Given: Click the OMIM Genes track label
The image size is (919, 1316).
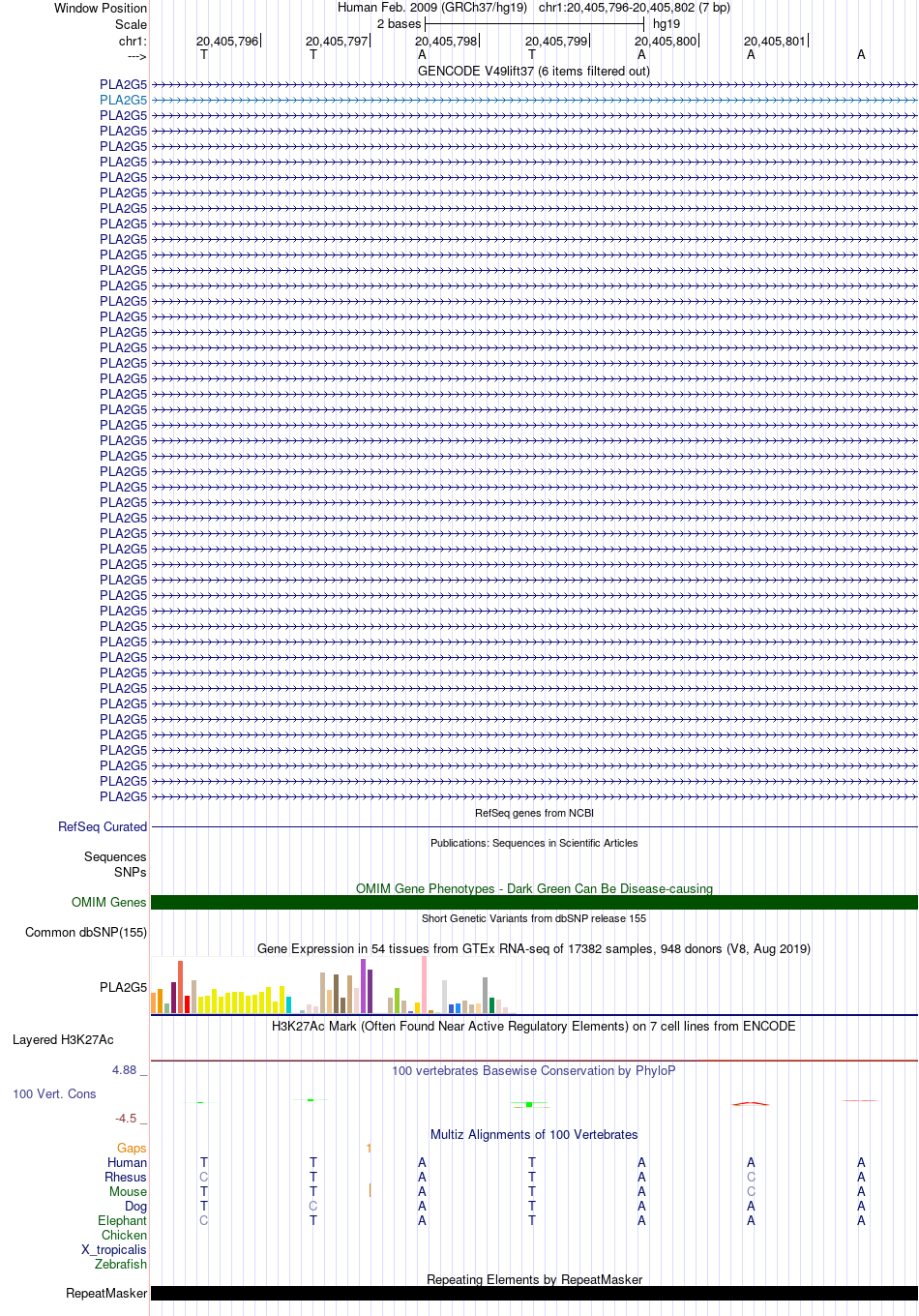Looking at the screenshot, I should [109, 902].
